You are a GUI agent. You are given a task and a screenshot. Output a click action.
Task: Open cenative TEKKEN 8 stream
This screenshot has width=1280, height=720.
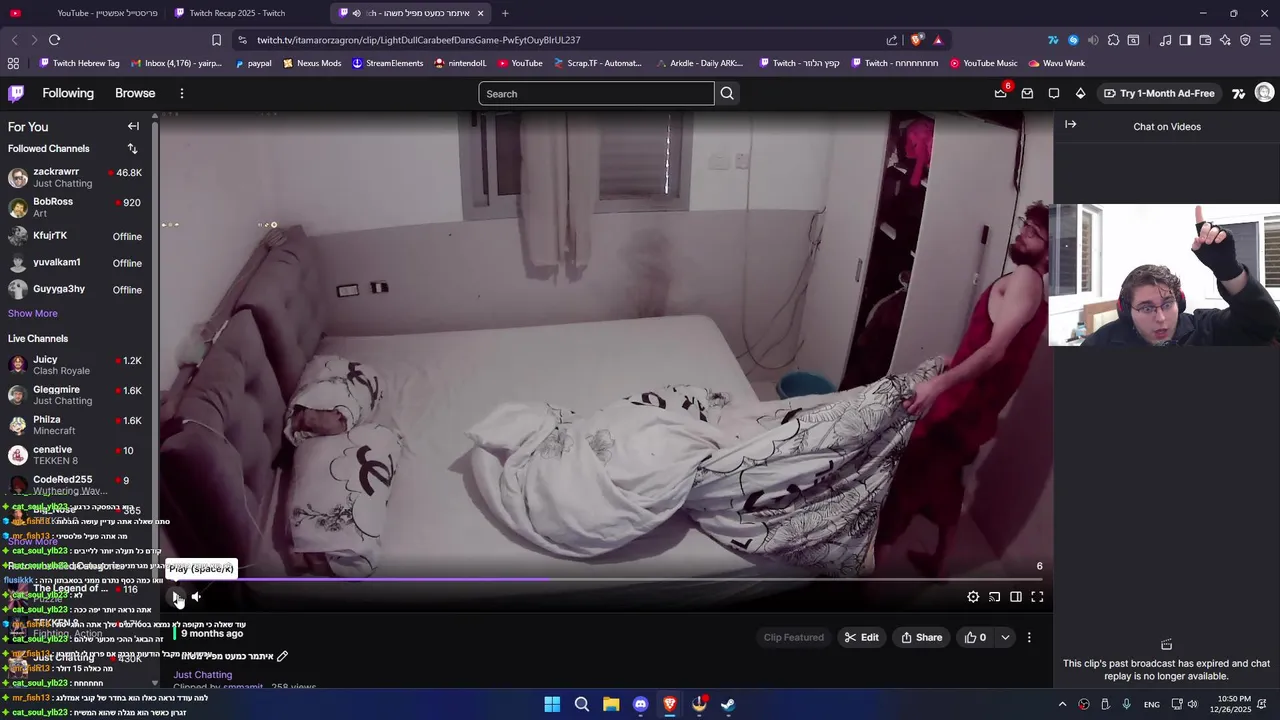75,455
